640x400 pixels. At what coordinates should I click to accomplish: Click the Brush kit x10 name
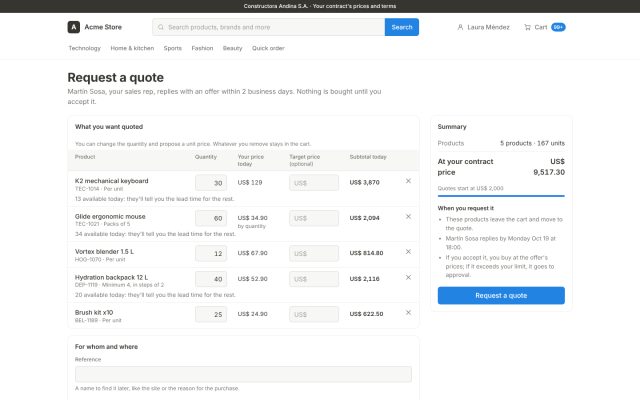click(94, 312)
